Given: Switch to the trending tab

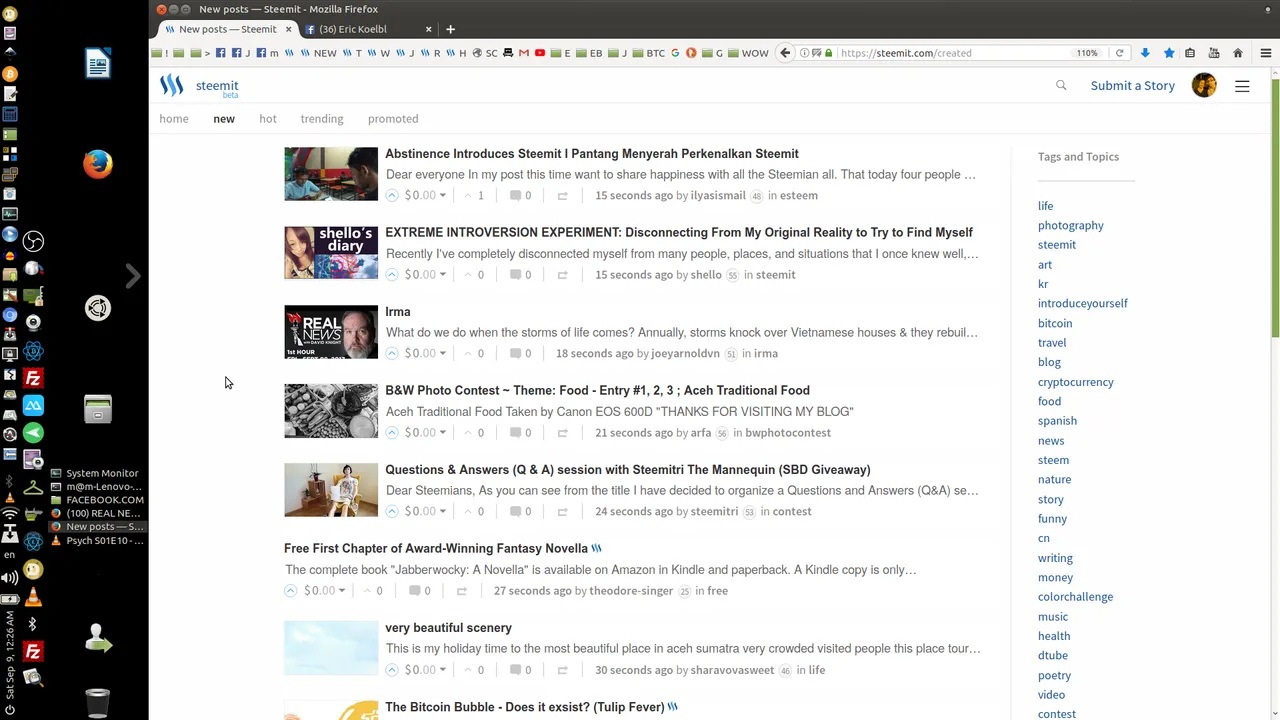Looking at the screenshot, I should [x=322, y=118].
